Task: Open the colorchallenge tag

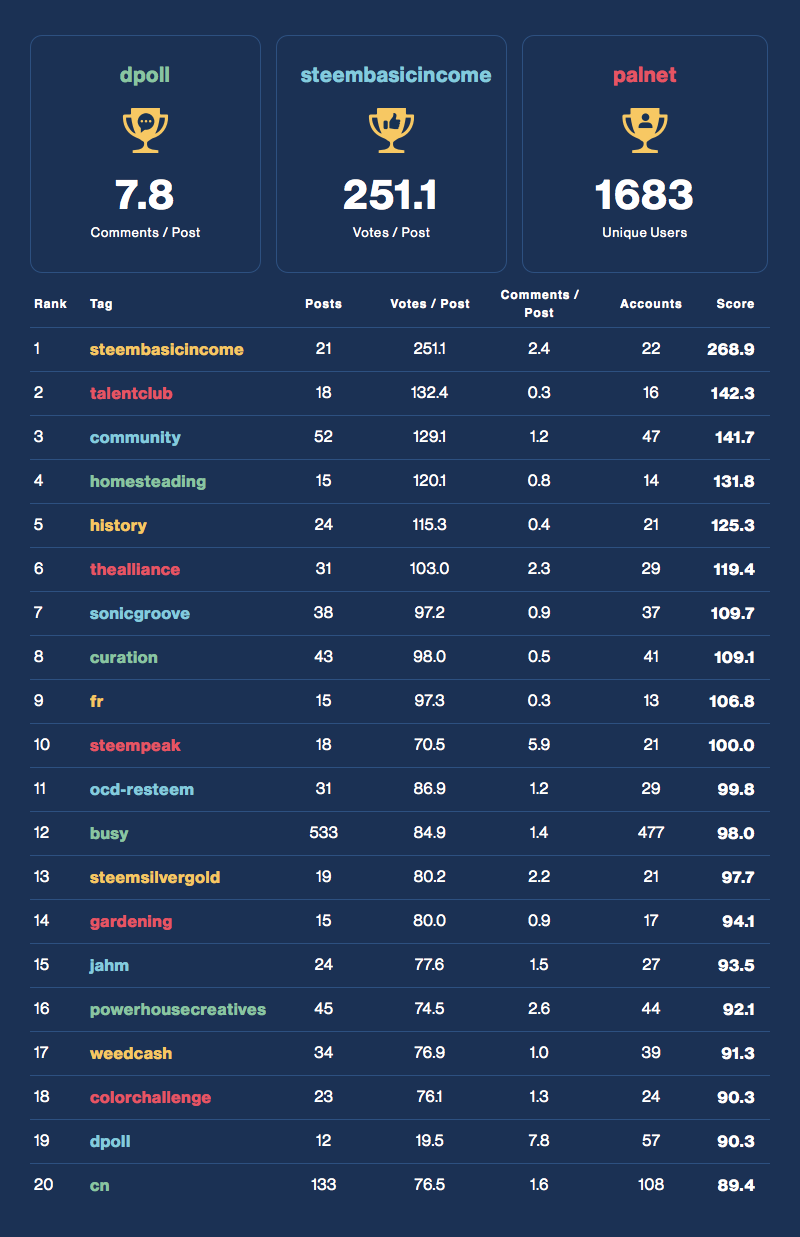Action: [150, 1097]
